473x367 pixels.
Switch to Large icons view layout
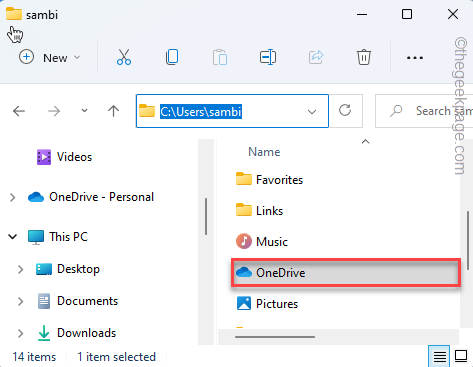(x=461, y=356)
